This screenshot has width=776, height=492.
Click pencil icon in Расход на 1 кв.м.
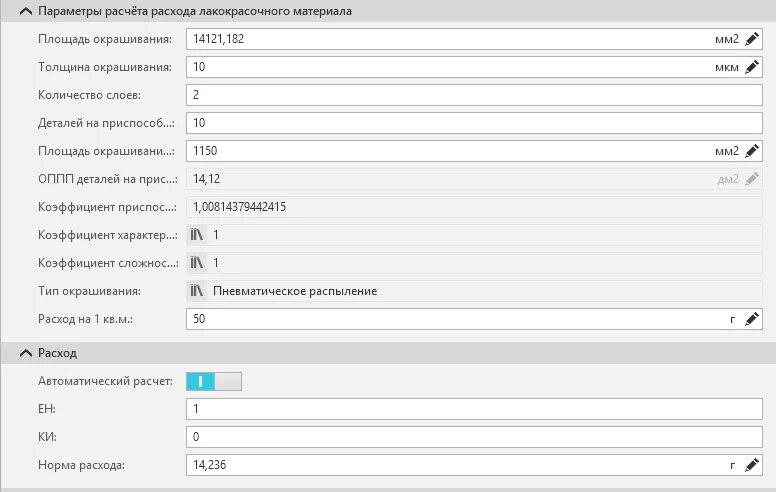[x=751, y=319]
